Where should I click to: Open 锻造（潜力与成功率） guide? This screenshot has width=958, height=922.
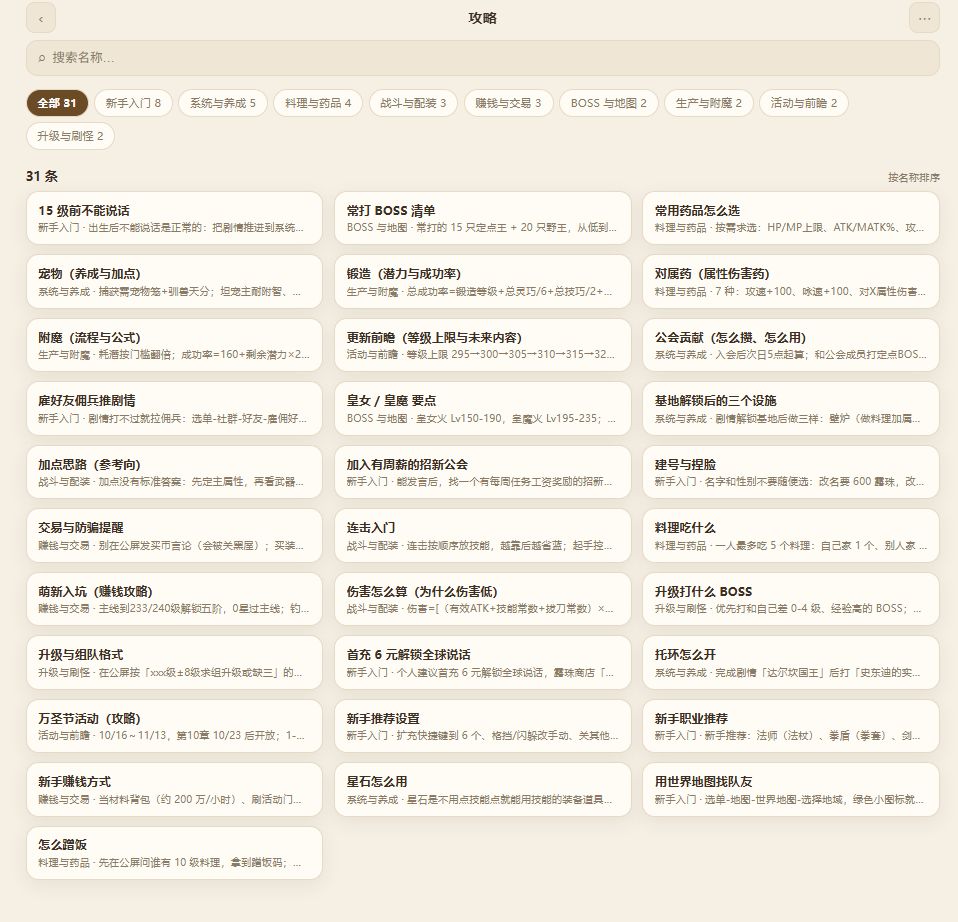point(483,282)
